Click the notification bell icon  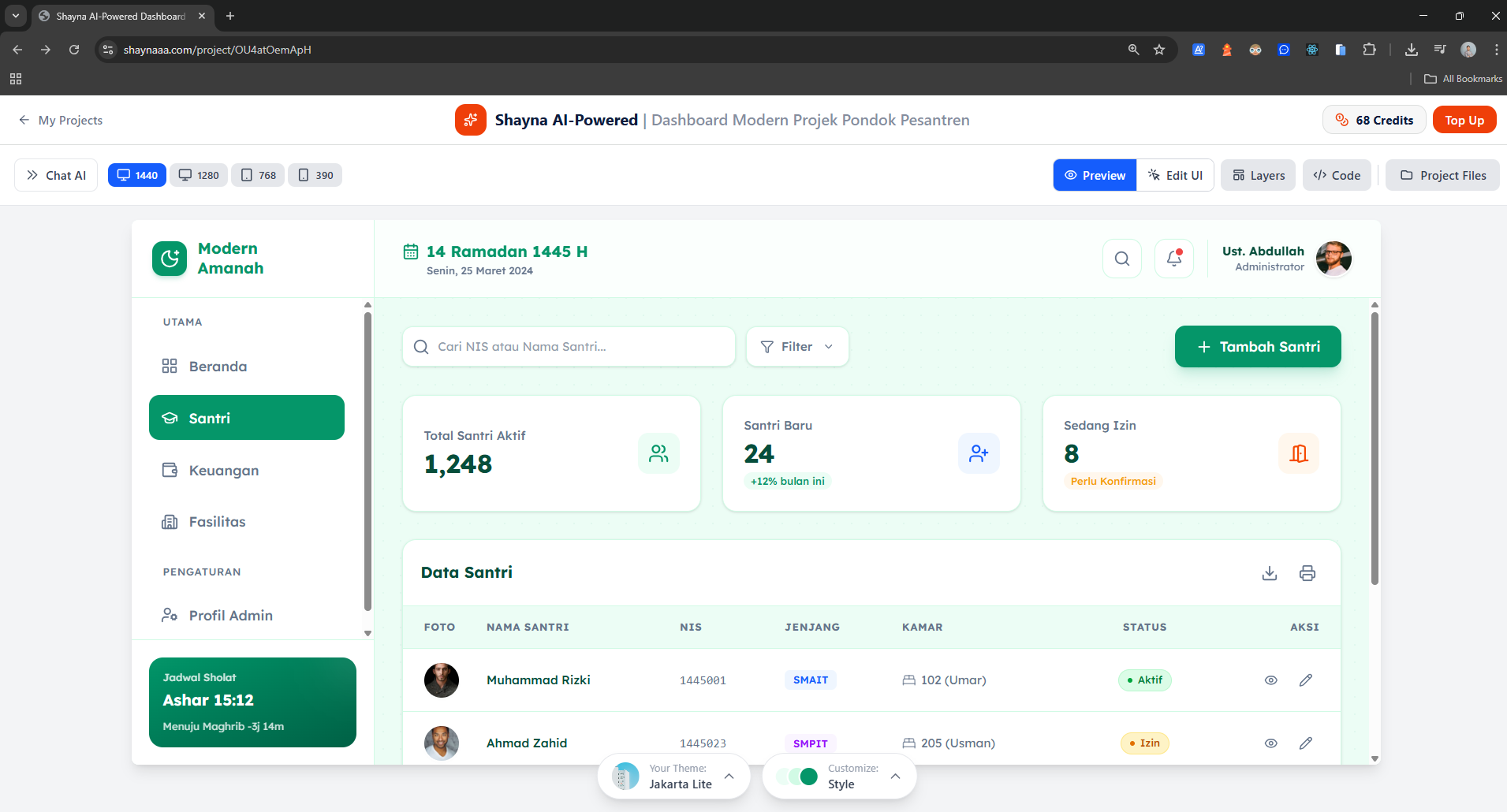1173,259
